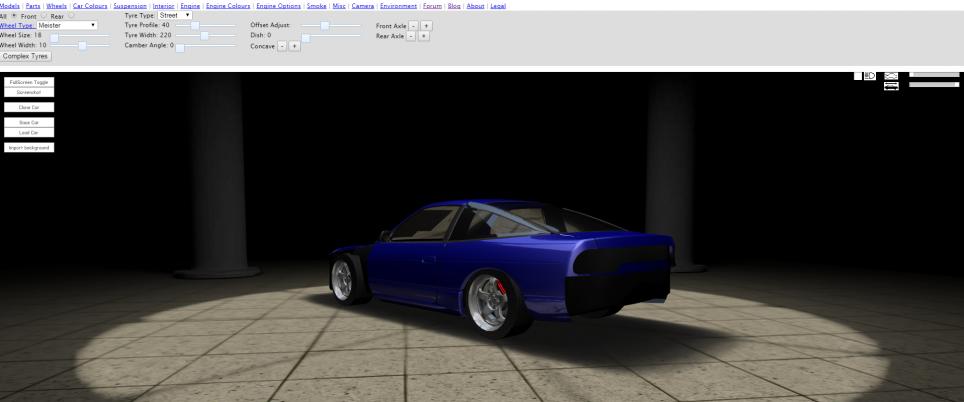
Task: Click the white square icon beside the headlights
Action: click(858, 76)
